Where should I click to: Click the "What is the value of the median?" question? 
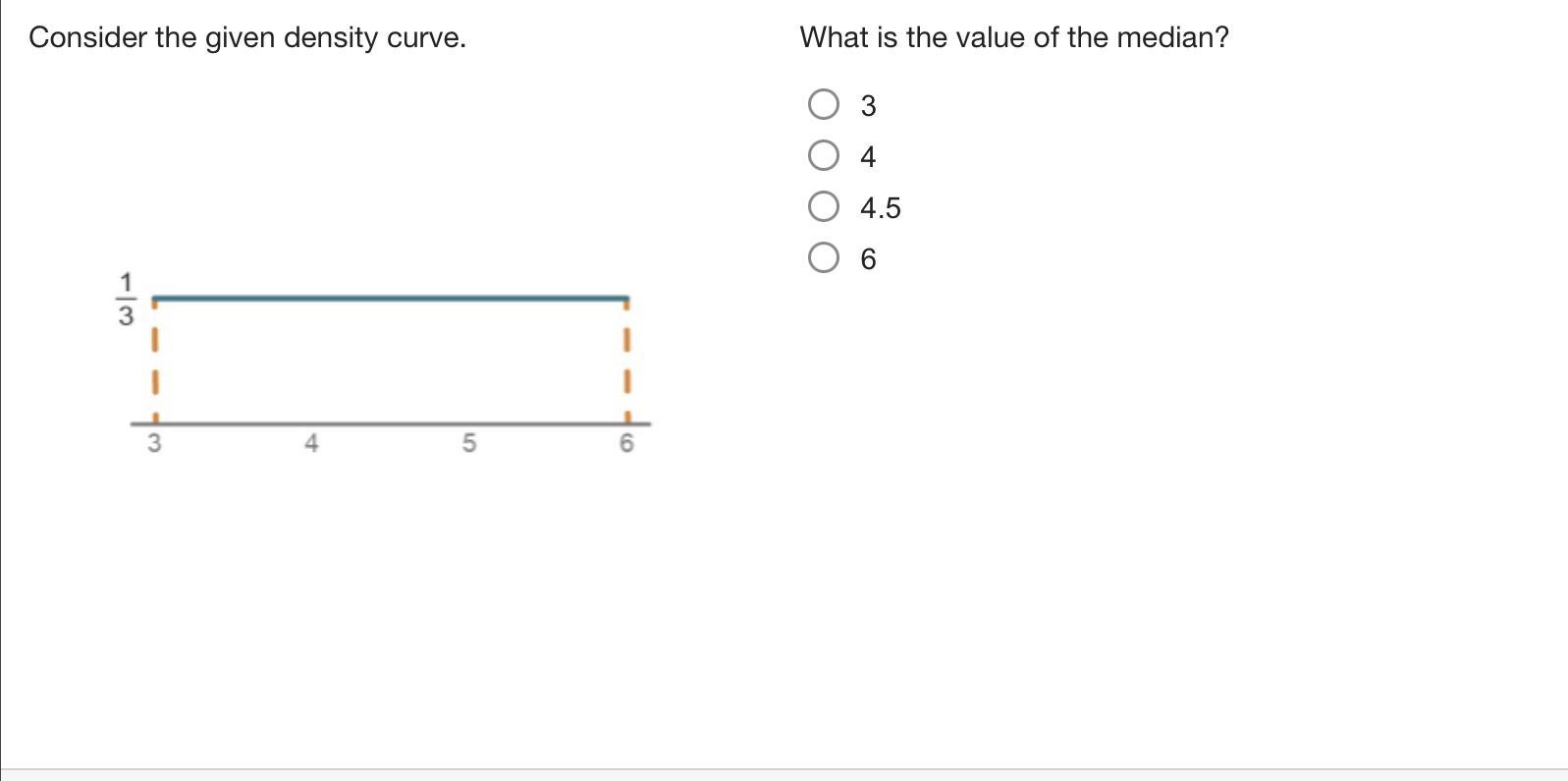(x=1013, y=37)
